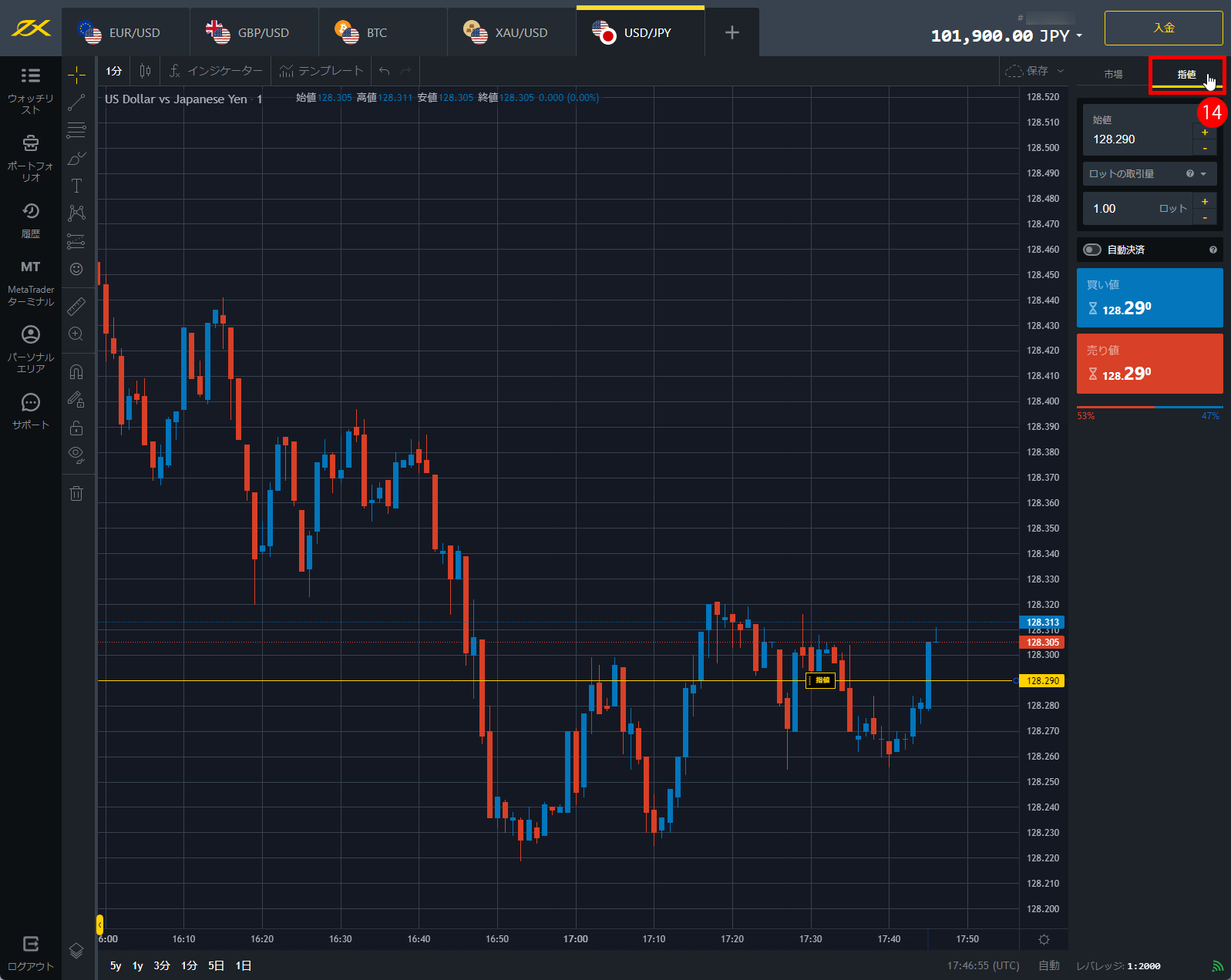This screenshot has height=980, width=1231.
Task: Choose the text annotation tool
Action: coord(76,186)
